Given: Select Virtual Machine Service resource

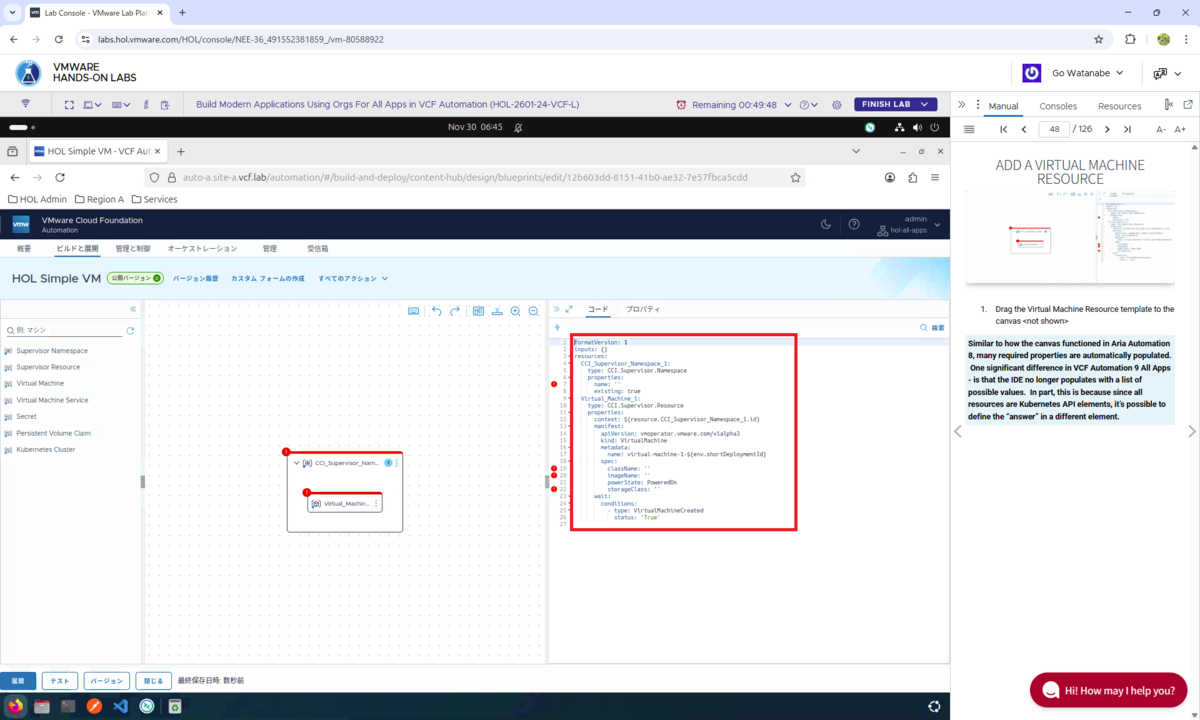Looking at the screenshot, I should coord(52,400).
